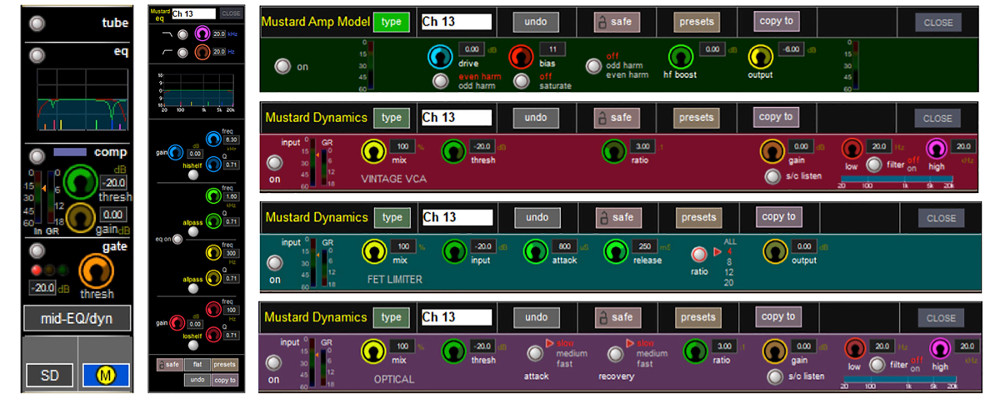The image size is (1000, 400).
Task: Enable the gate section on the channel strip
Action: (38, 250)
